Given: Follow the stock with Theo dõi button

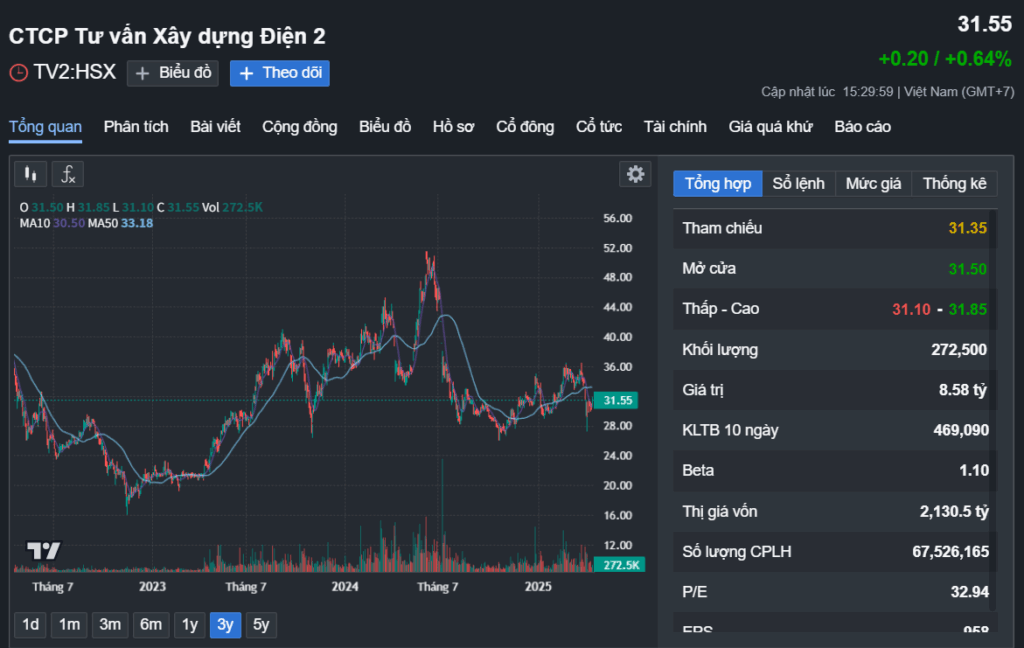Looking at the screenshot, I should pos(279,73).
